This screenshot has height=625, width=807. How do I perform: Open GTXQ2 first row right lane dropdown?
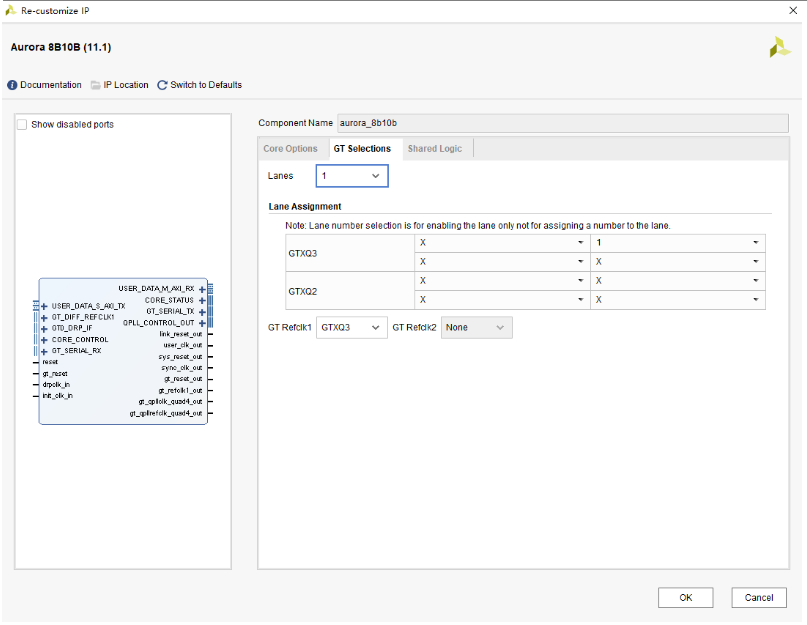[678, 281]
